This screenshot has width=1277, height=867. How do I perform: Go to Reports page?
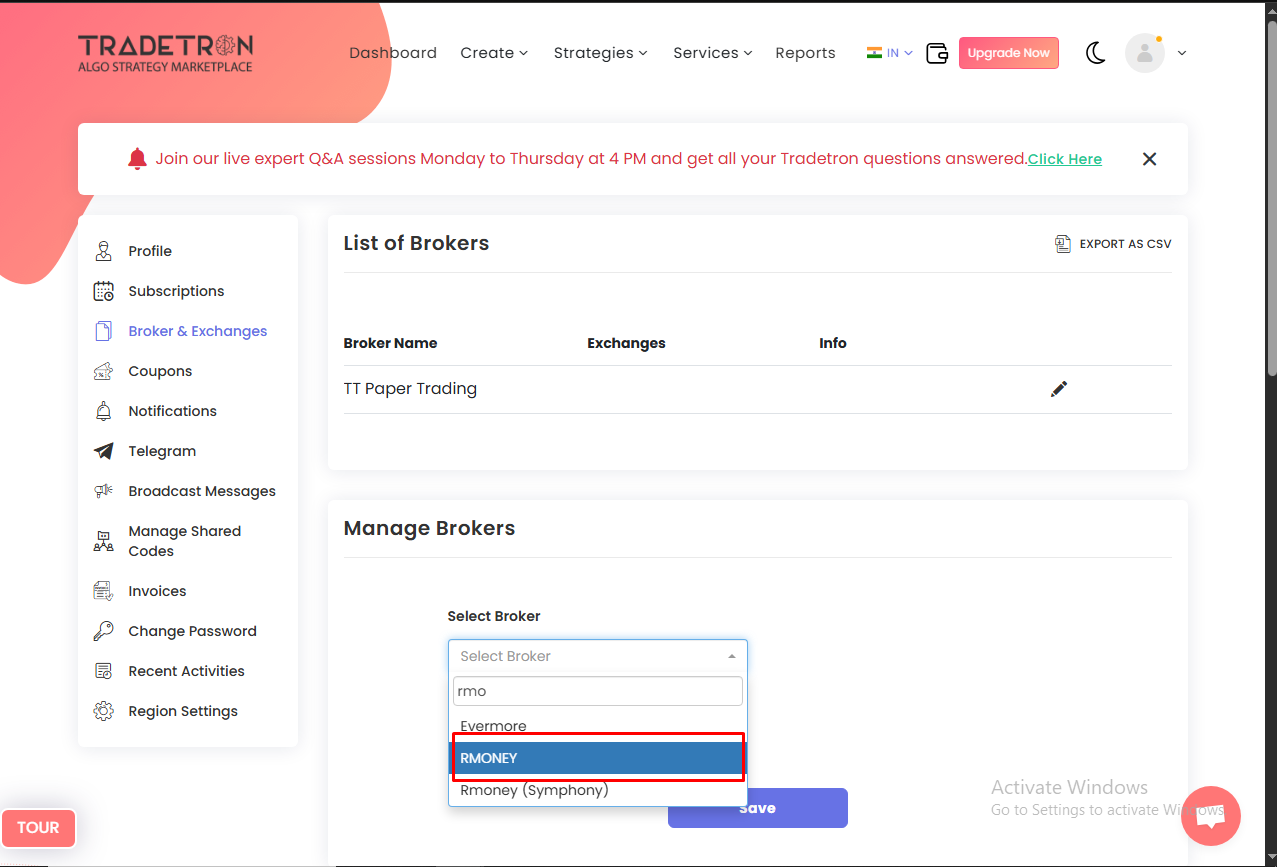(805, 53)
